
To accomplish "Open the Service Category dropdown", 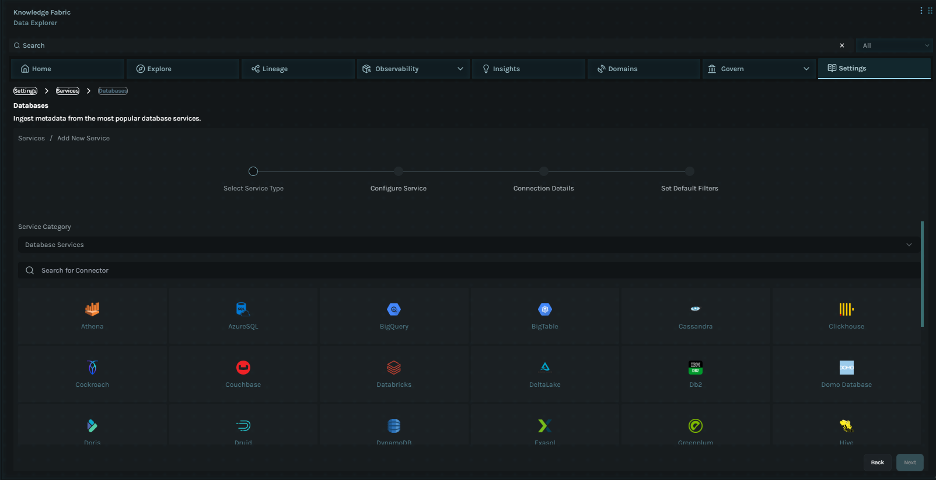I will pos(468,245).
